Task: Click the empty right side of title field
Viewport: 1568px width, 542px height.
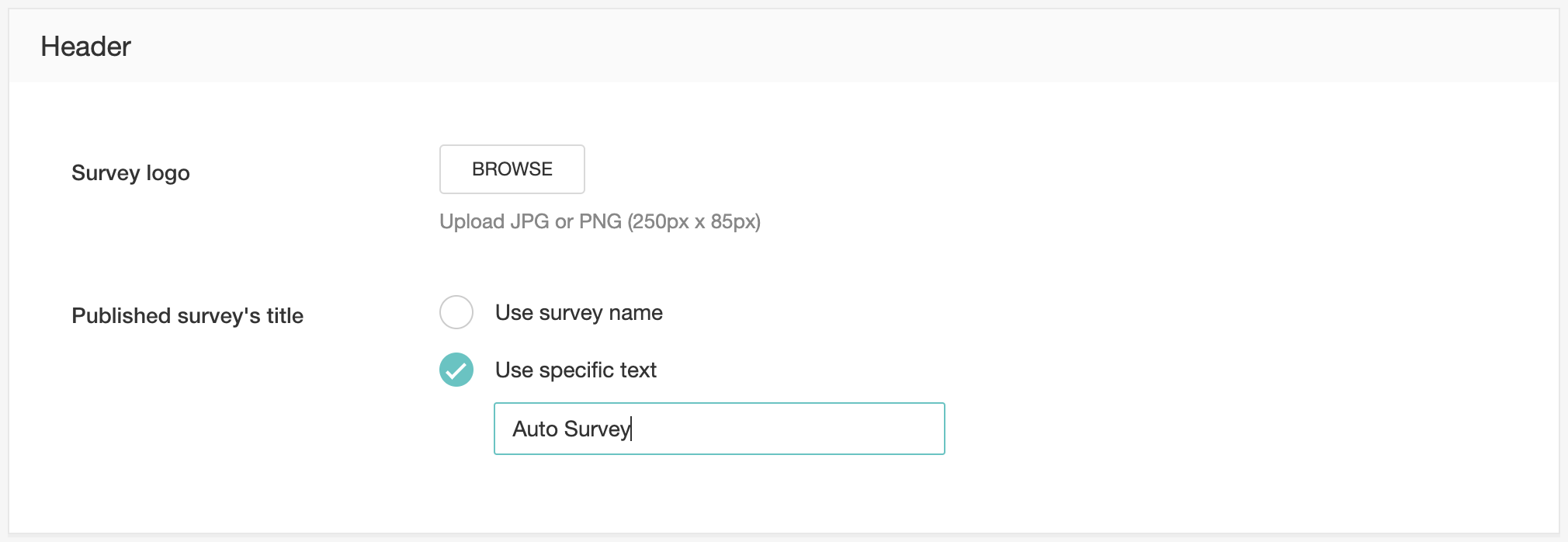Action: 815,429
